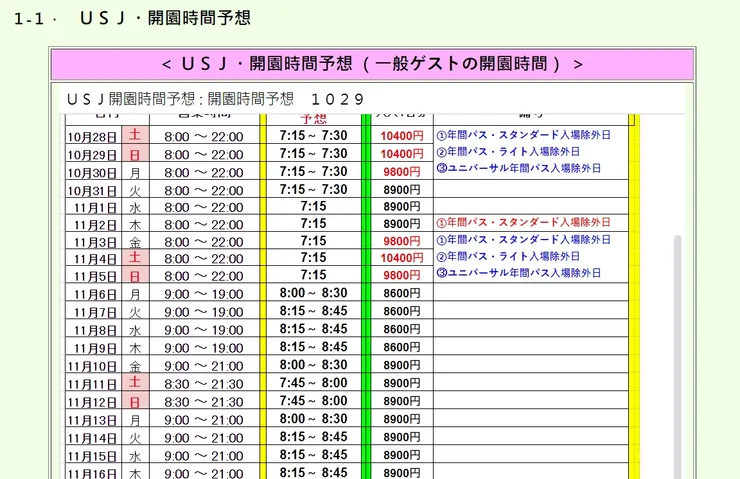Select the 10月31日 date cell

tap(92, 190)
